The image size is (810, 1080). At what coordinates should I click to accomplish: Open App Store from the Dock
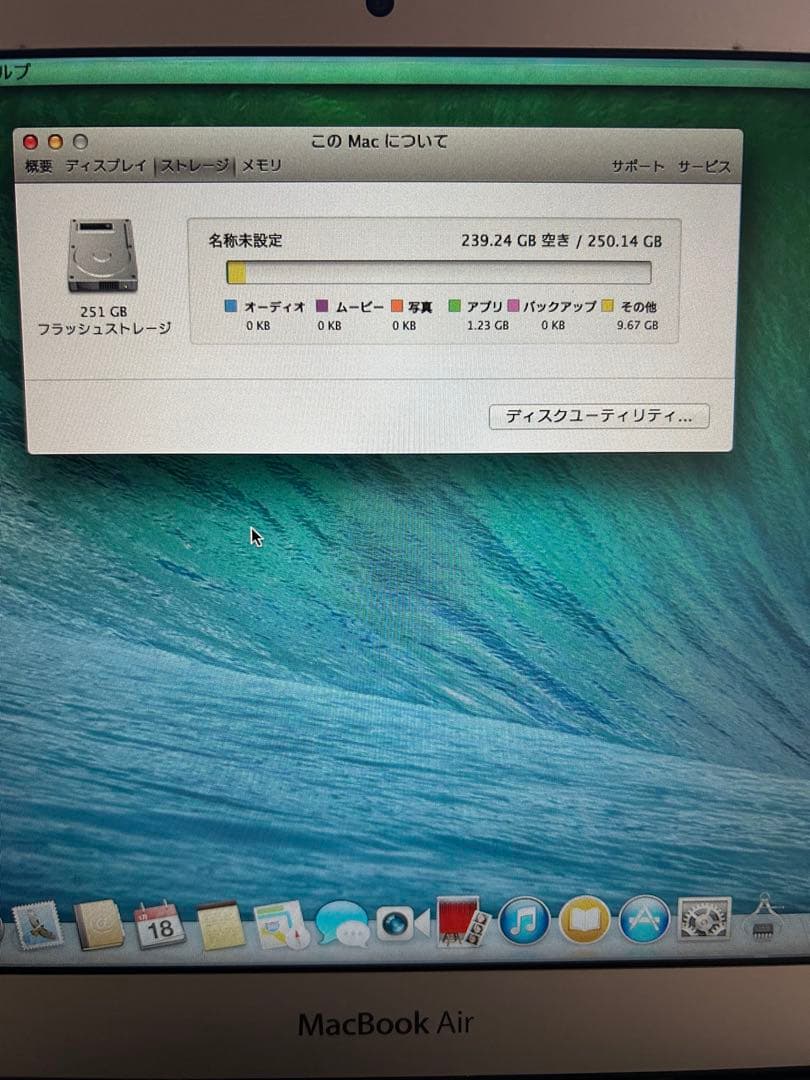tap(645, 920)
